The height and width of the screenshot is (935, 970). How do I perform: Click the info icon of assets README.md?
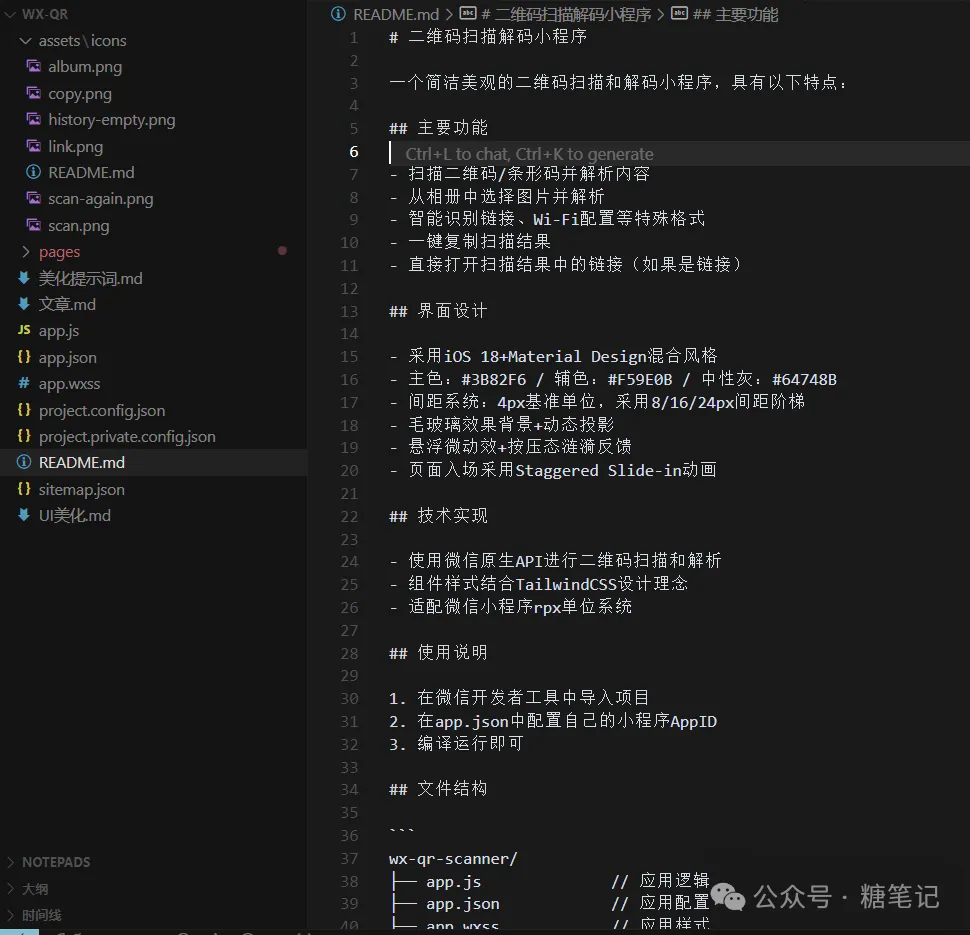34,172
